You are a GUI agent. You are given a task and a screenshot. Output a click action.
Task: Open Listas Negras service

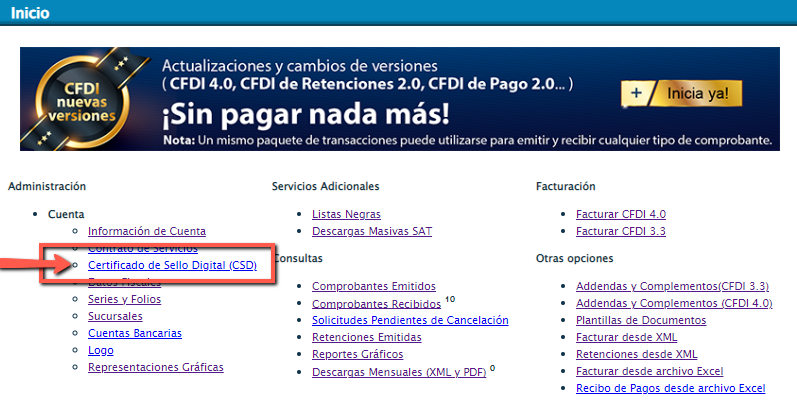(x=346, y=214)
